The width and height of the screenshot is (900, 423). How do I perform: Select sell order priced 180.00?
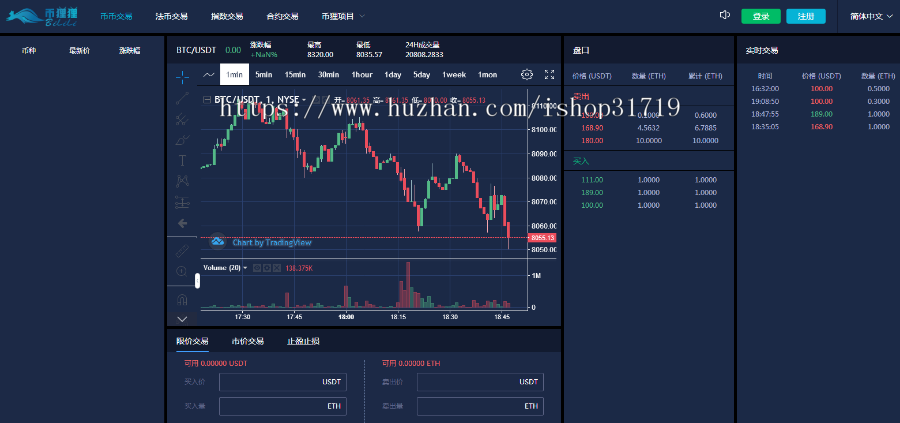[x=649, y=141]
